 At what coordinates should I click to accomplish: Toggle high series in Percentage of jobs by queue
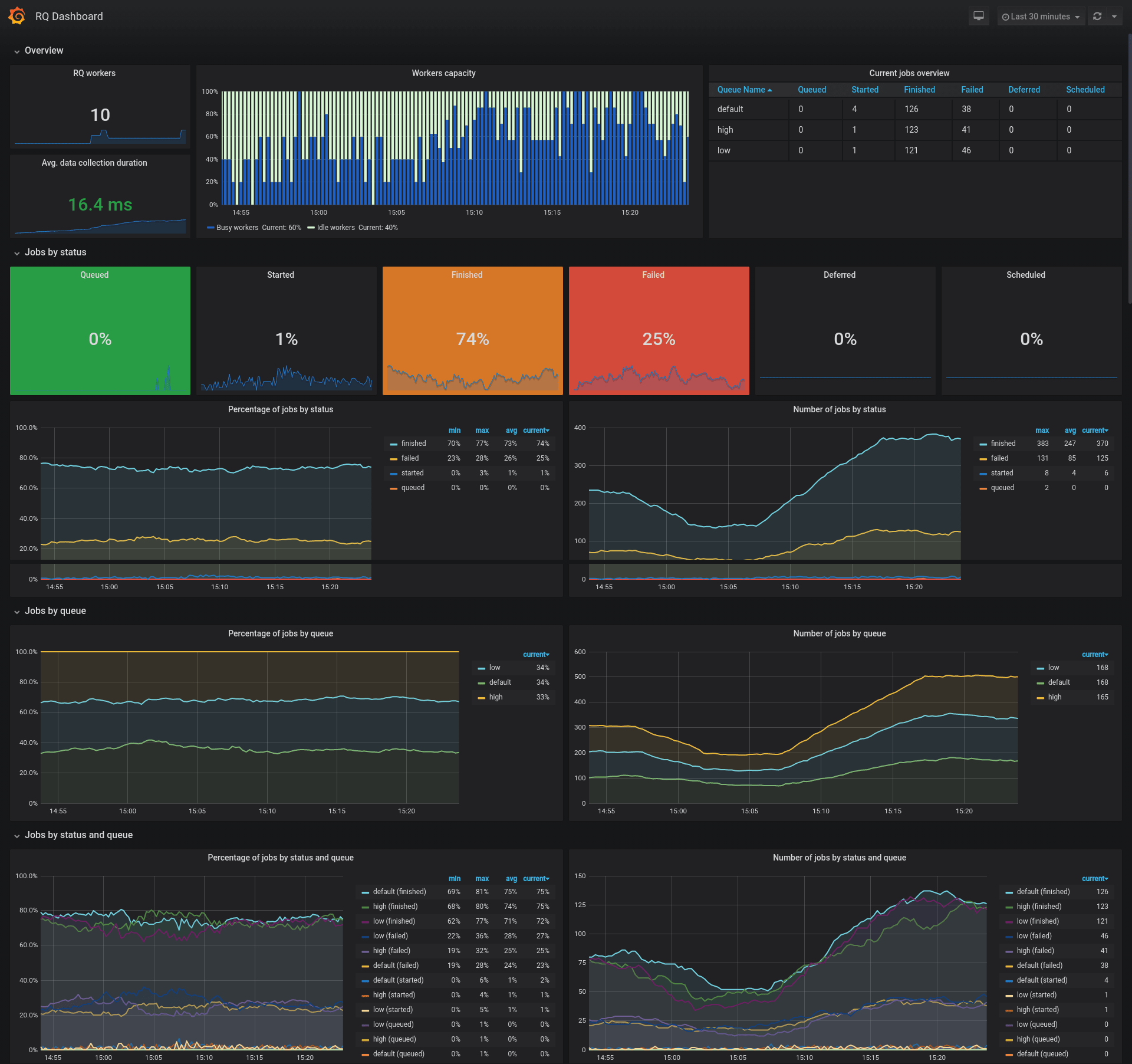pyautogui.click(x=496, y=697)
